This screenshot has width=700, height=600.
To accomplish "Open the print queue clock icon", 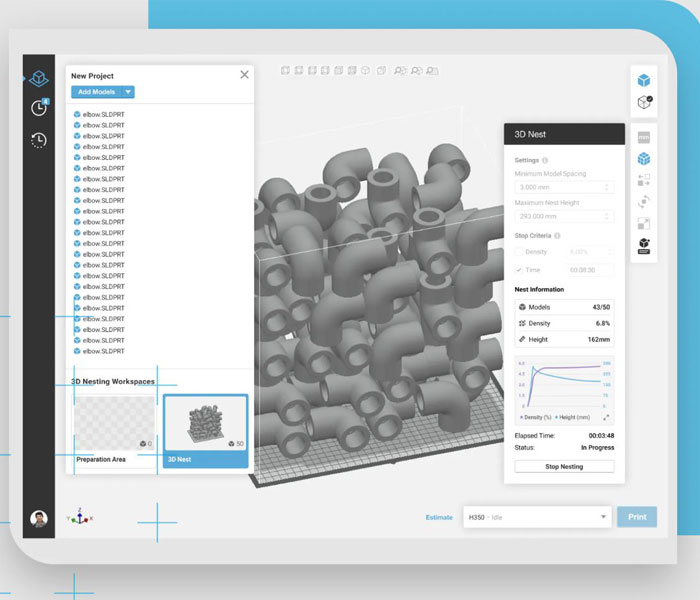I will [x=38, y=108].
